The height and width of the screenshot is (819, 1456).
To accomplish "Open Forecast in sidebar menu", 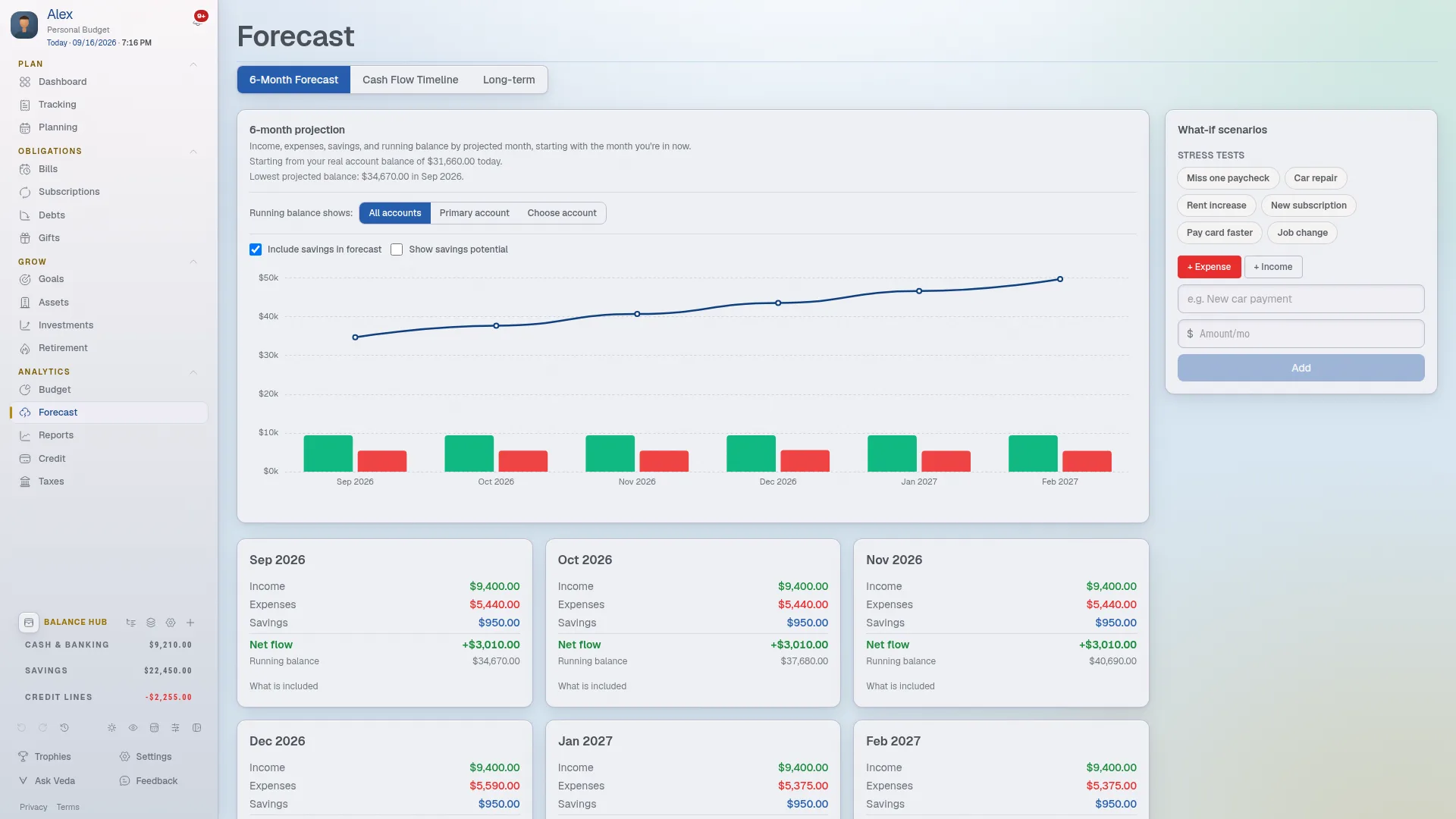I will pyautogui.click(x=109, y=413).
